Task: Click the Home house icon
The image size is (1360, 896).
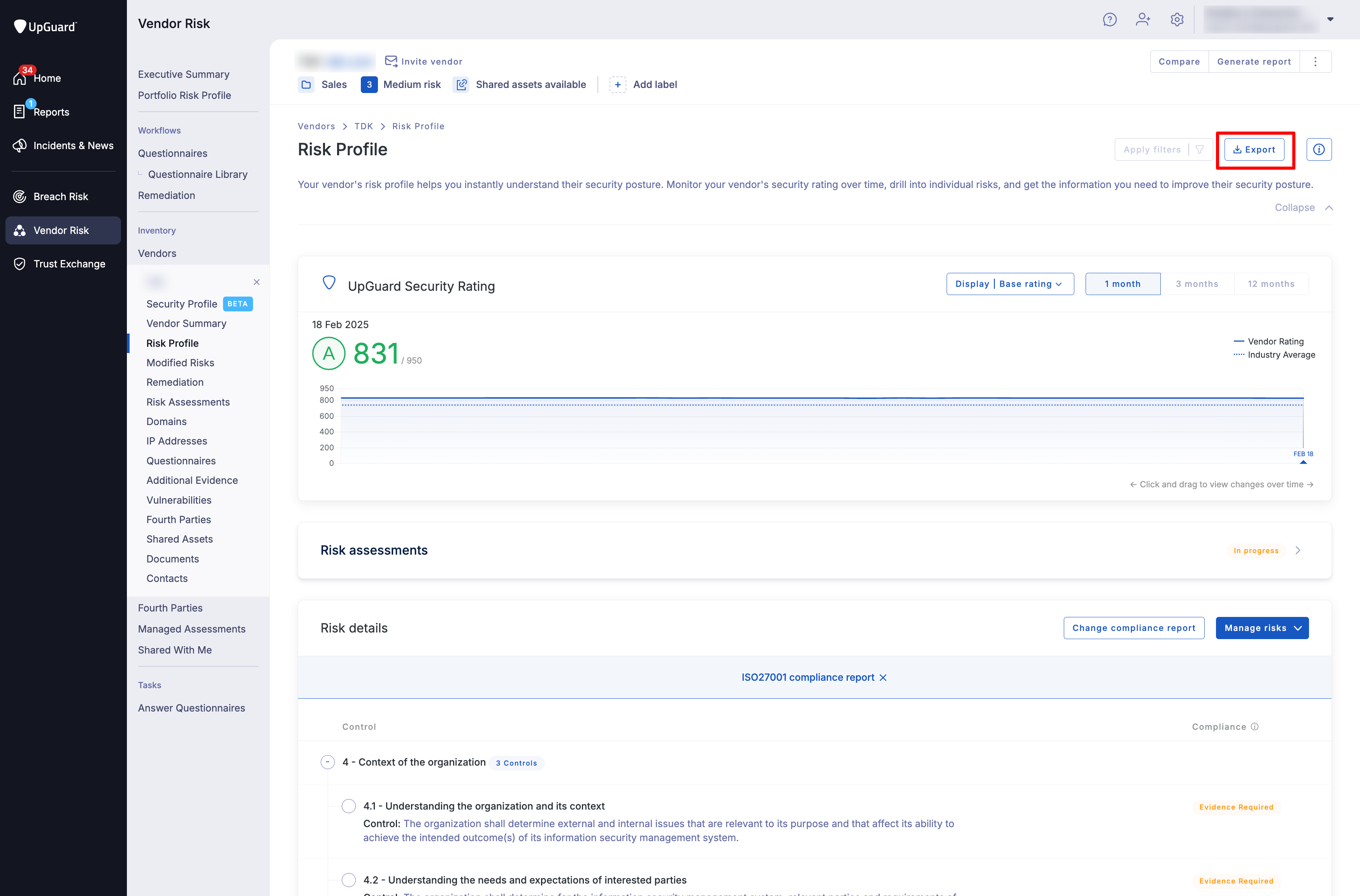Action: 20,78
